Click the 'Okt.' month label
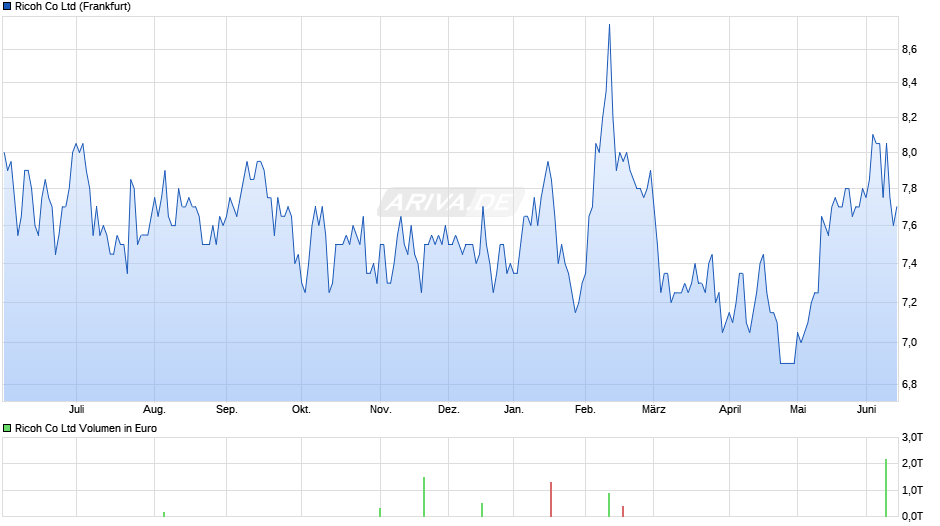 click(301, 409)
